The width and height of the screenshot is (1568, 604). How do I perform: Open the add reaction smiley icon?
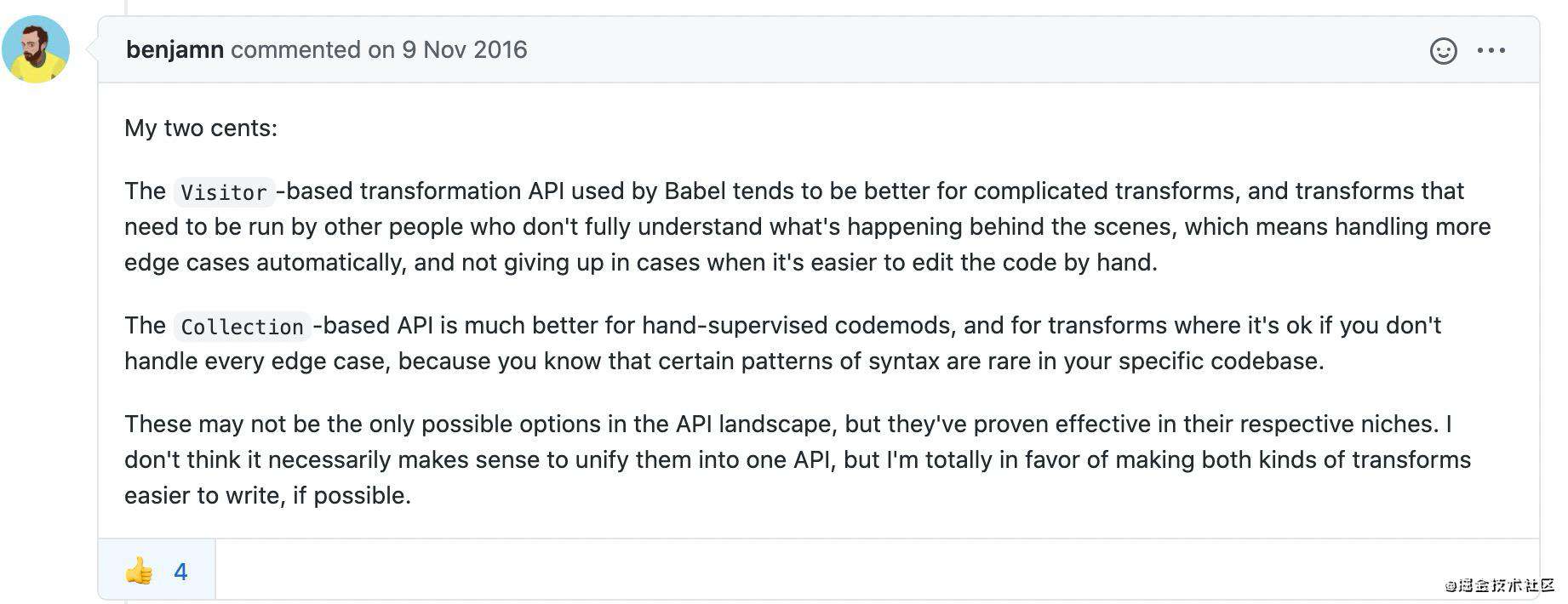click(x=1443, y=51)
